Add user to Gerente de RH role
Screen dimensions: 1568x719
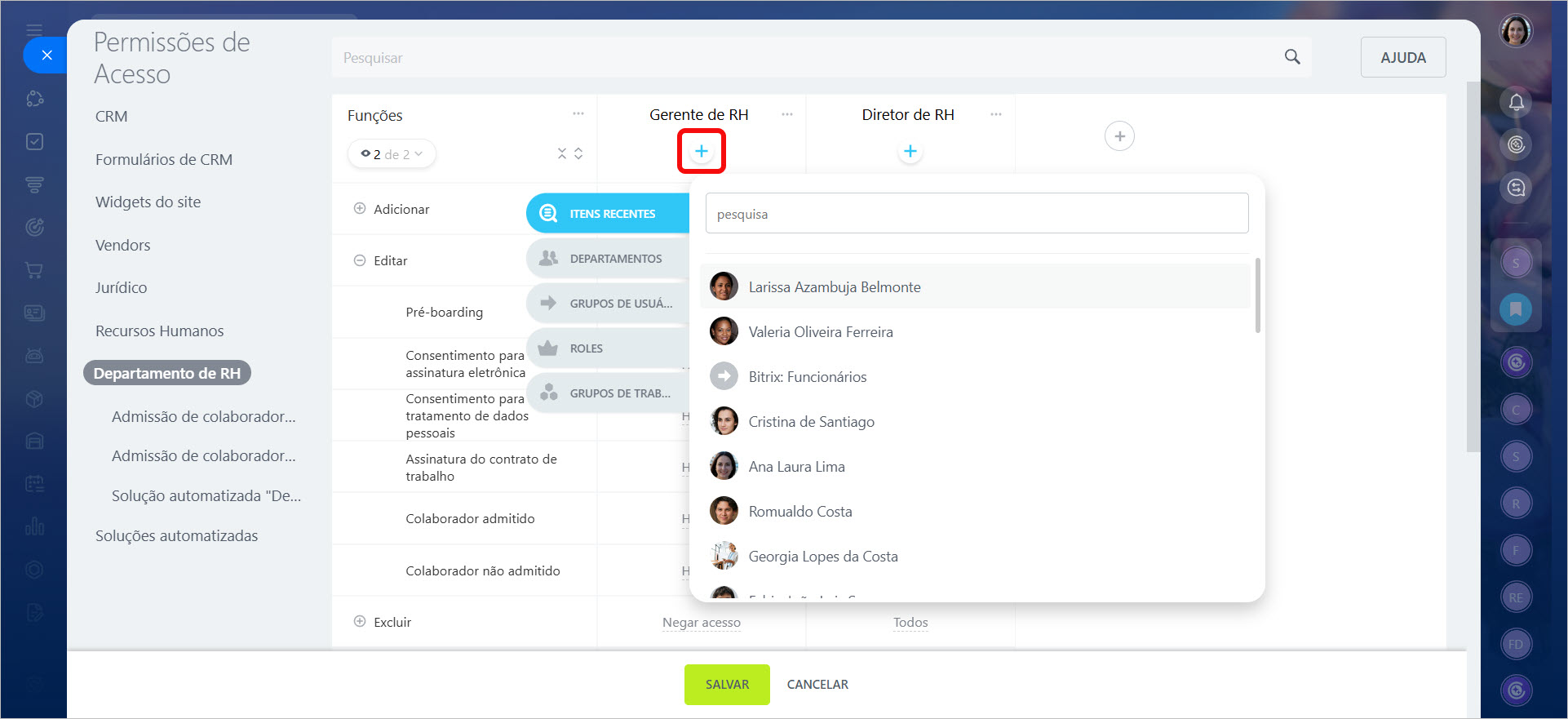(x=701, y=151)
